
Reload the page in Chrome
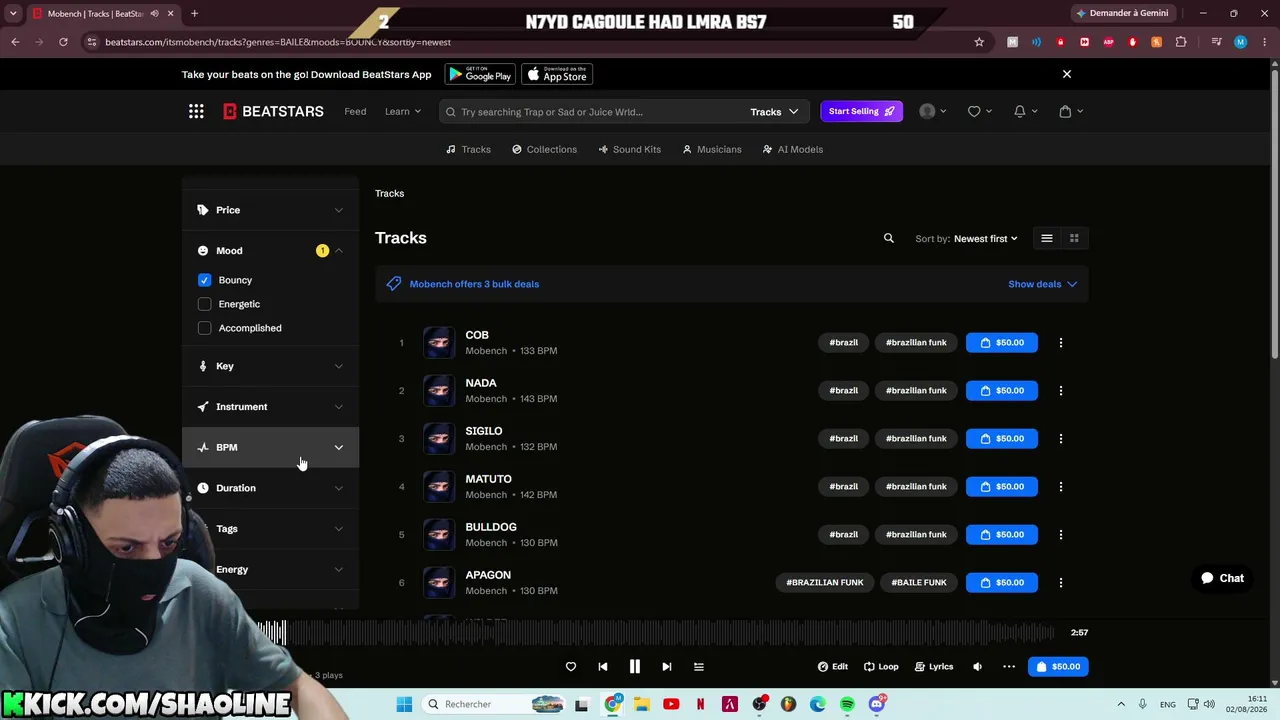click(63, 42)
